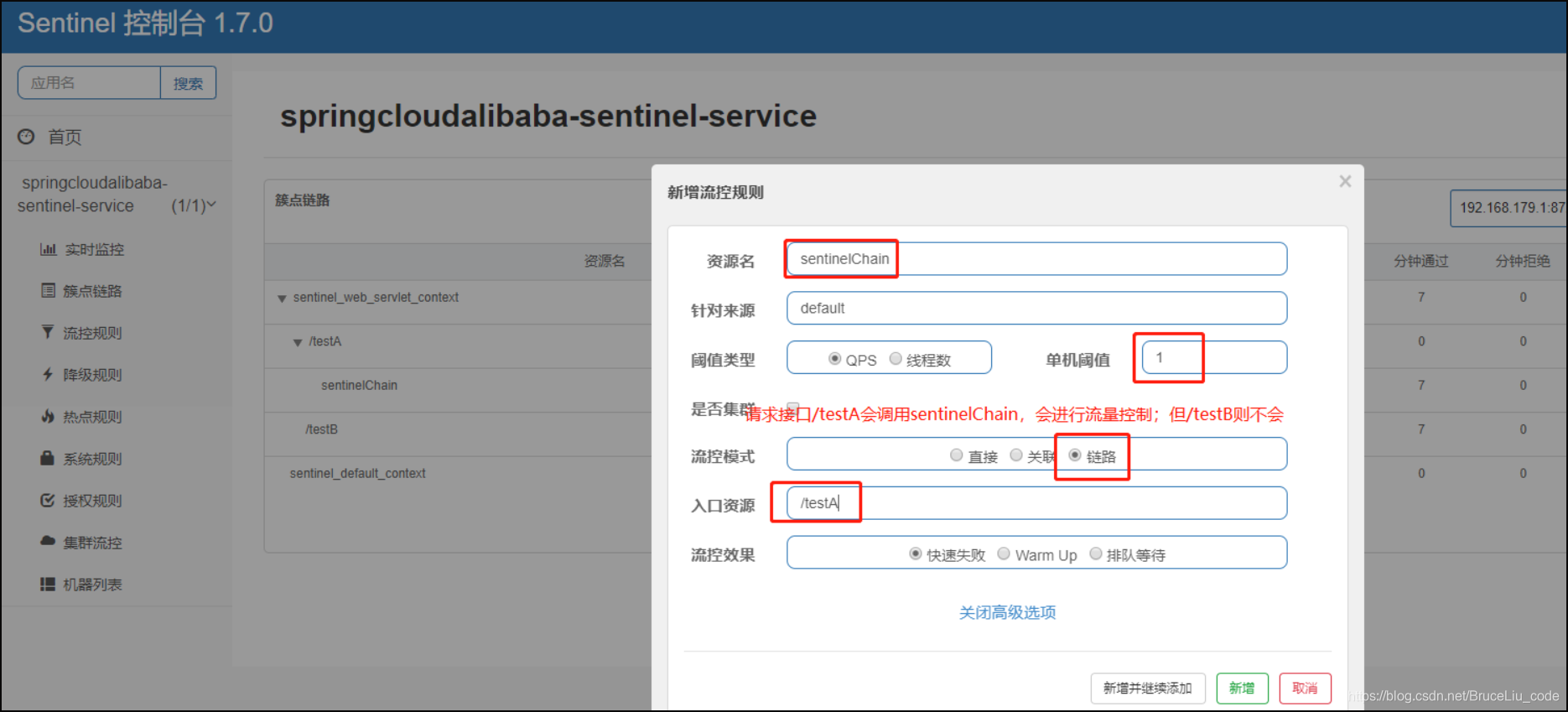Select the /testB tree row
Viewport: 1568px width, 712px height.
(321, 429)
